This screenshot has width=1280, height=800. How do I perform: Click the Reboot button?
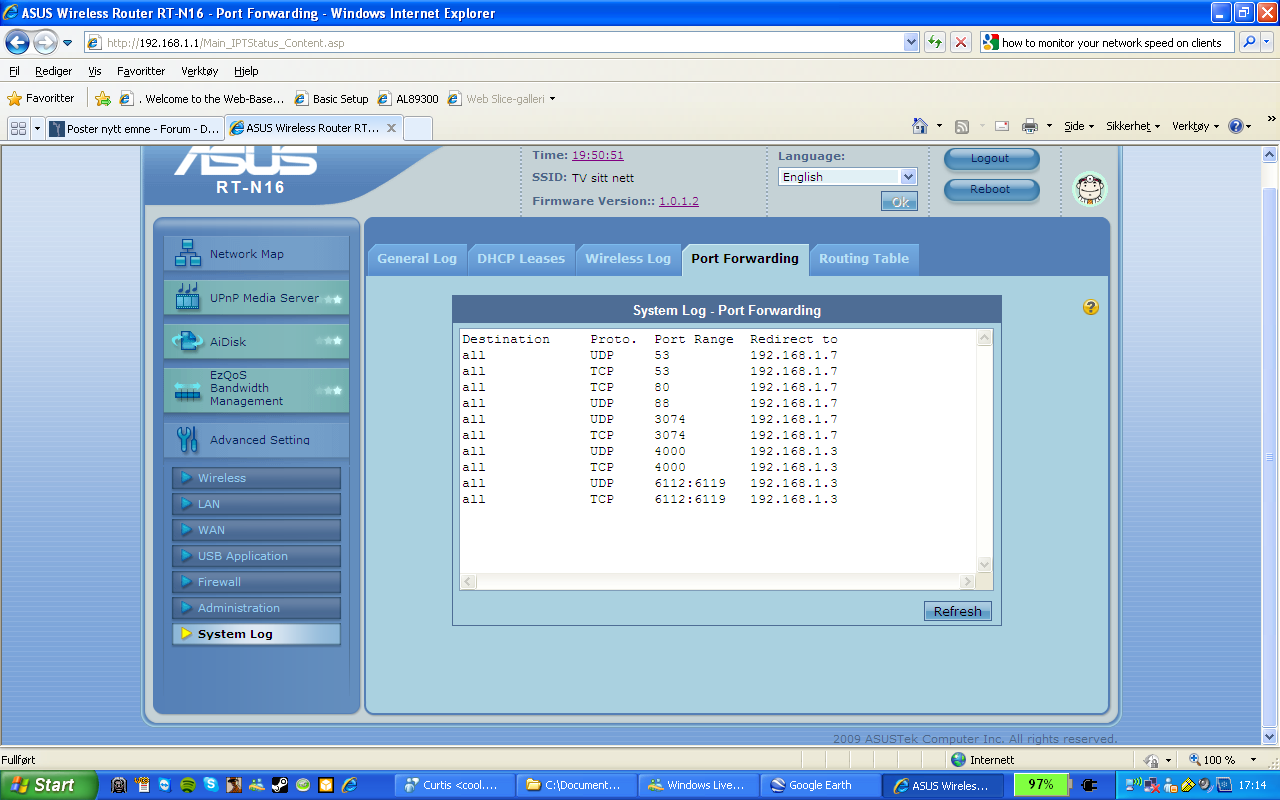[x=990, y=190]
